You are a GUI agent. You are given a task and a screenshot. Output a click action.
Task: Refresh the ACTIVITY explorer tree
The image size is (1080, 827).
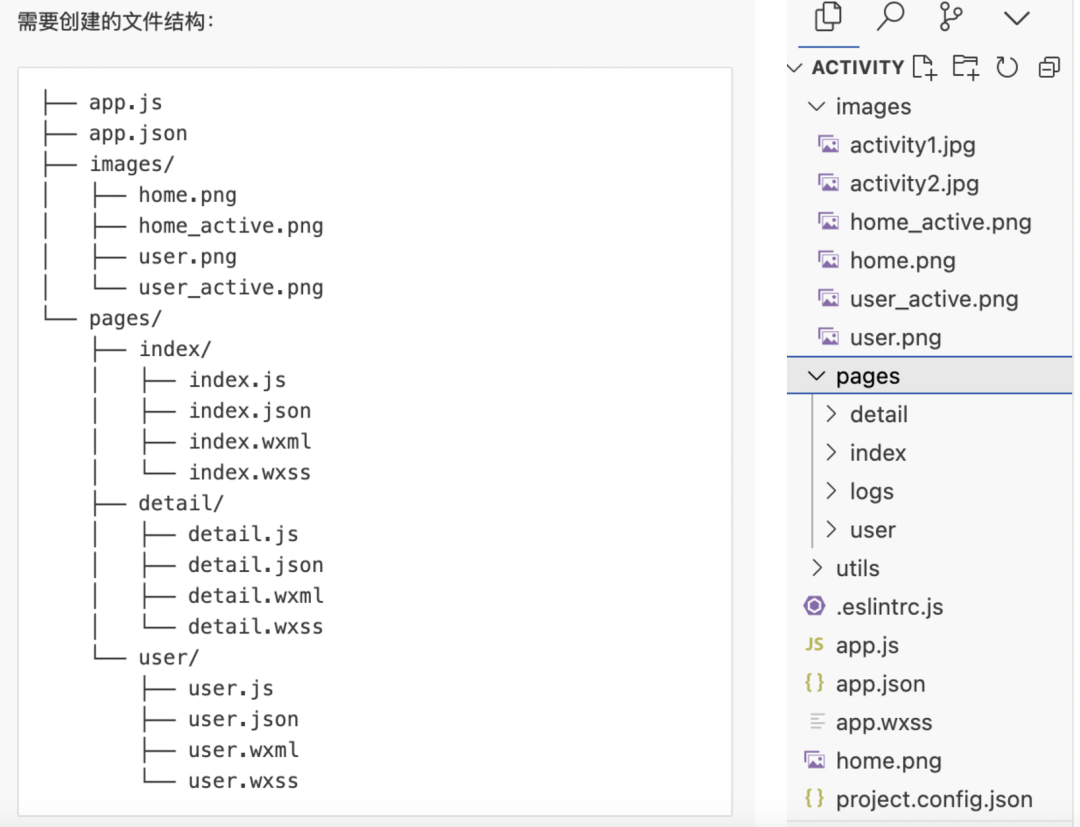pyautogui.click(x=1007, y=67)
